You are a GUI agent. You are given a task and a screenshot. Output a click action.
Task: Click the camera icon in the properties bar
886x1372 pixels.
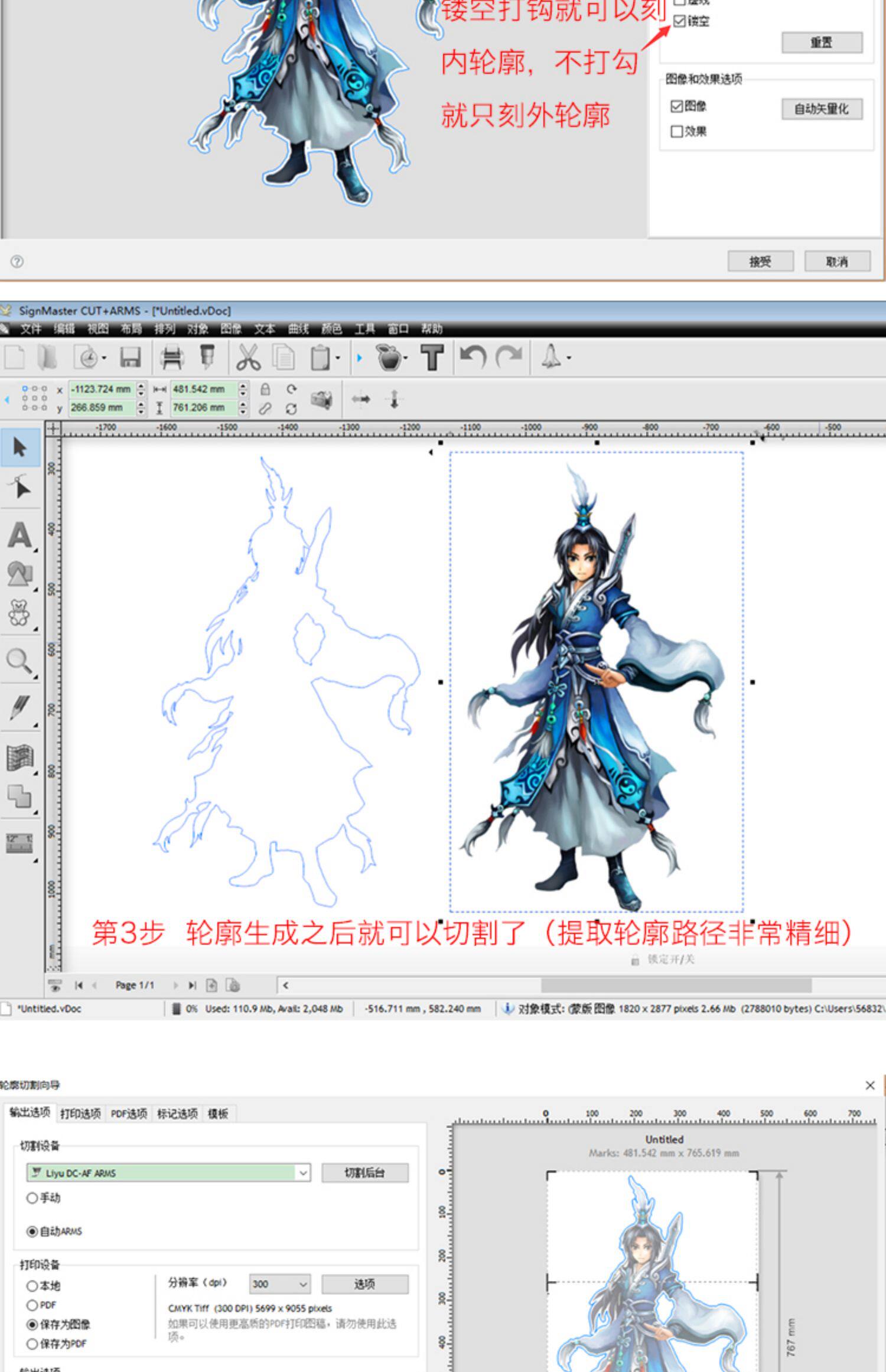pos(321,400)
